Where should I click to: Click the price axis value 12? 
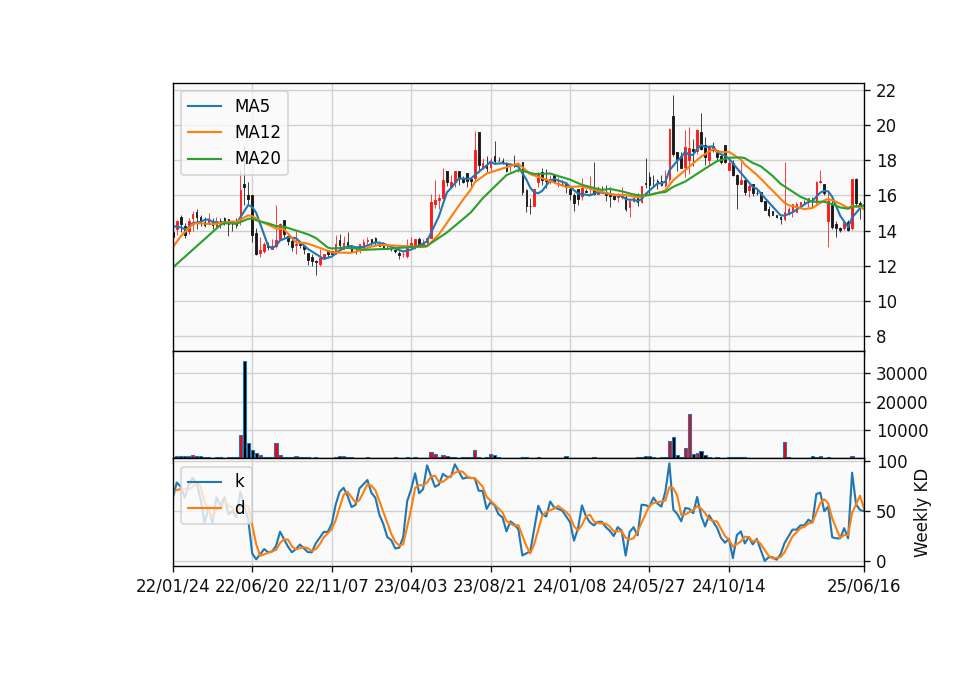tap(886, 267)
